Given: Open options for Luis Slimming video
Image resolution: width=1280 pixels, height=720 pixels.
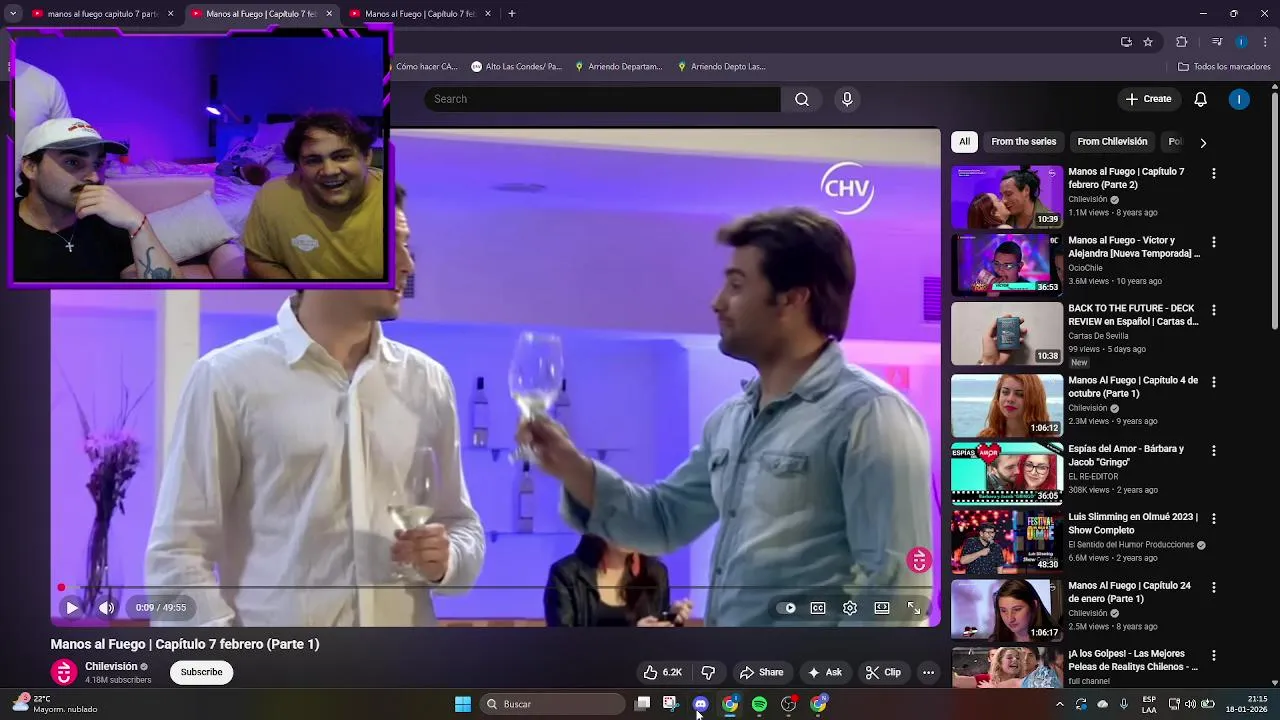Looking at the screenshot, I should pyautogui.click(x=1214, y=518).
